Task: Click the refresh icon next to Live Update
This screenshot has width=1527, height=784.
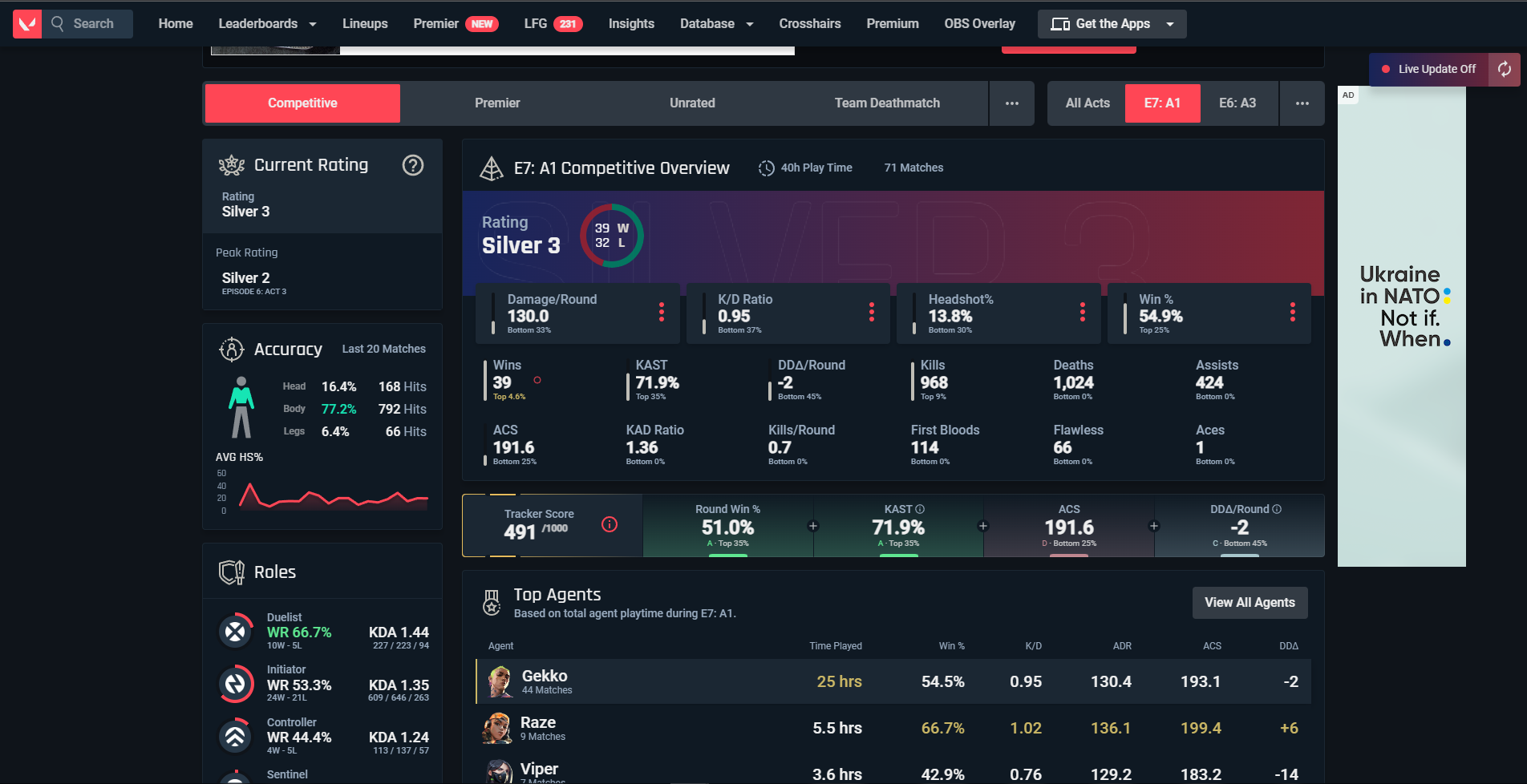Action: tap(1505, 70)
